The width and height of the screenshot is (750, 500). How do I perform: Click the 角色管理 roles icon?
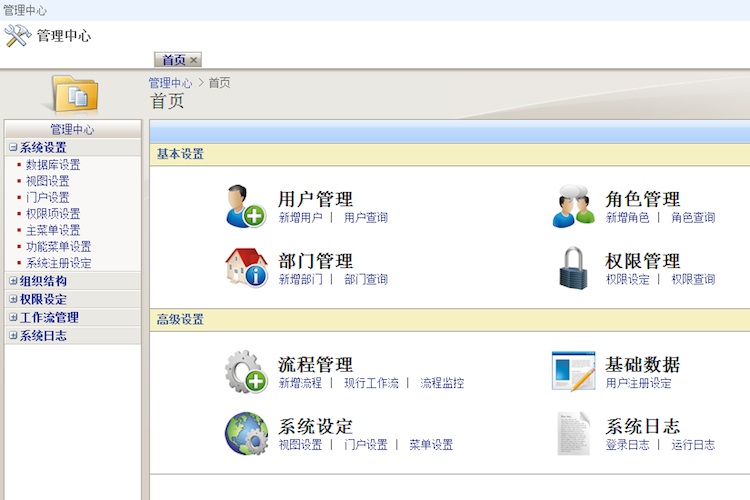[573, 206]
